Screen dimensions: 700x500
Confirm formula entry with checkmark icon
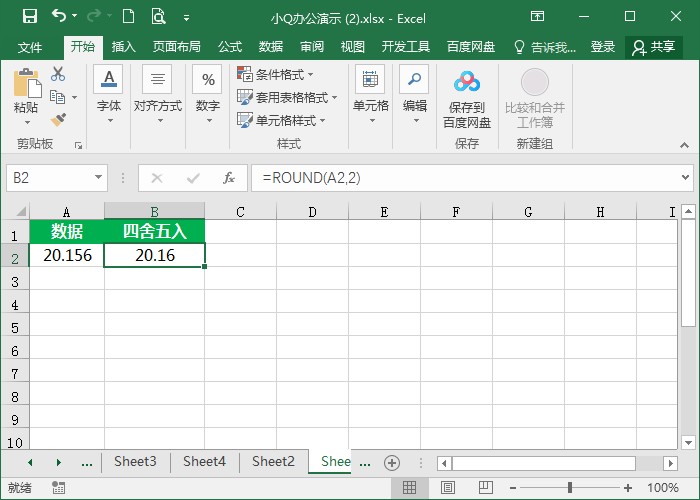(193, 178)
